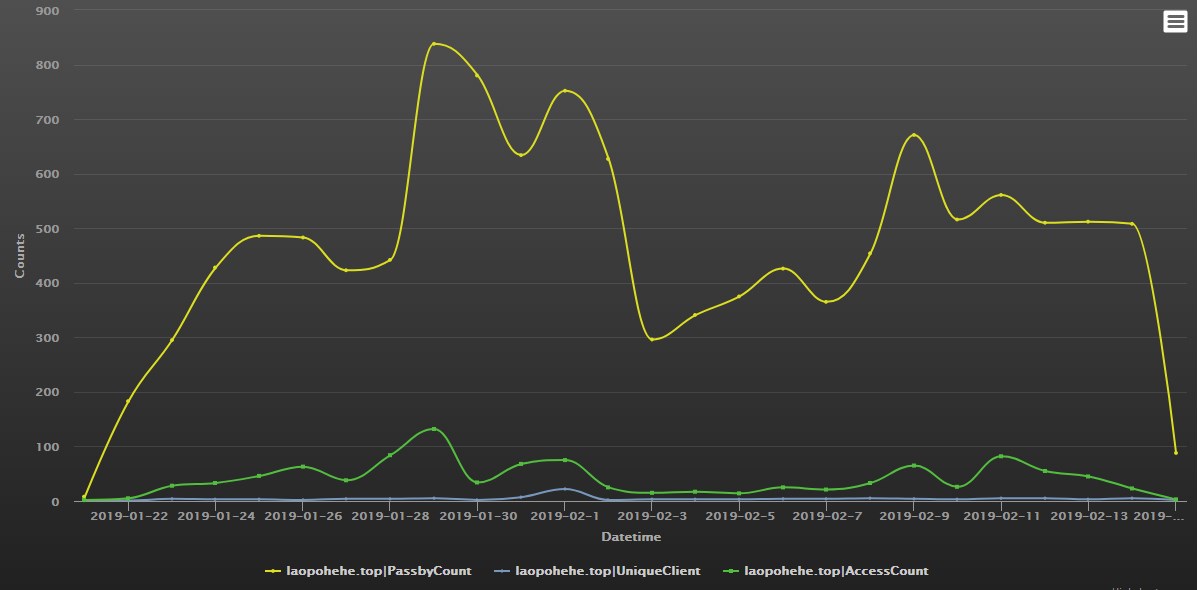Click the 2019-02-11 x-axis label
This screenshot has width=1198, height=590.
pos(1001,516)
